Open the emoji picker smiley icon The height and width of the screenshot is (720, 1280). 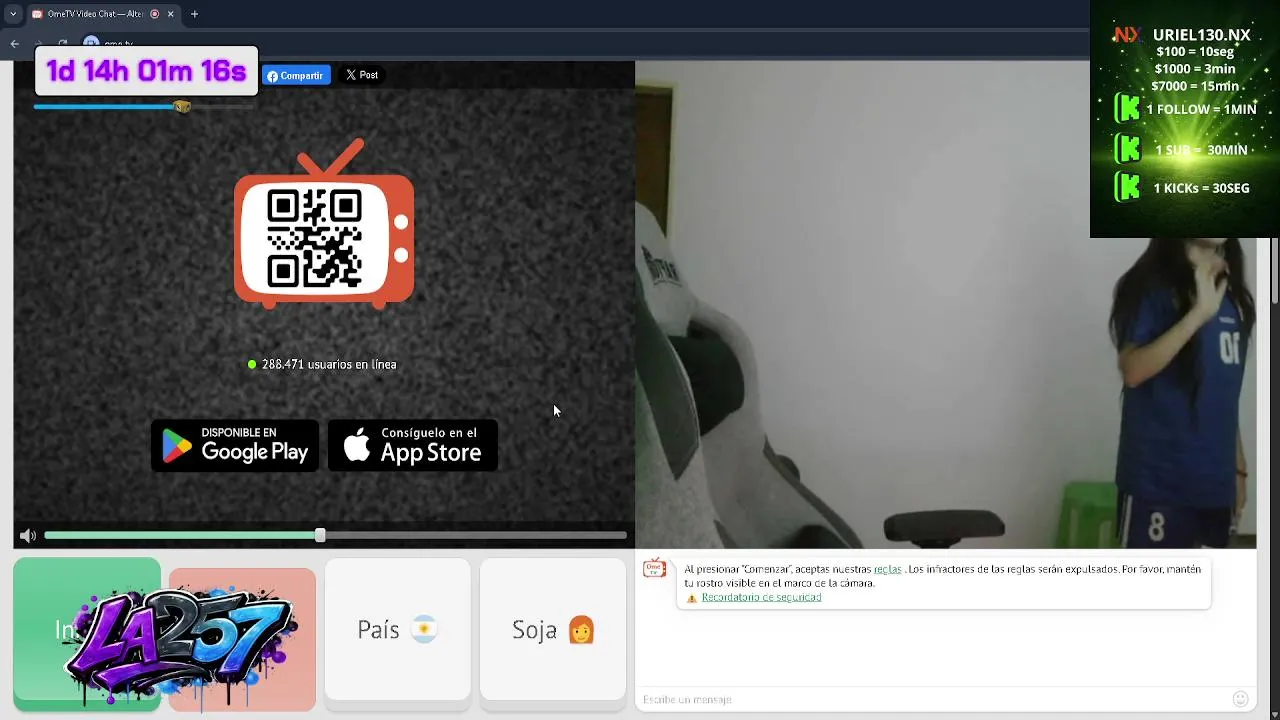tap(1241, 699)
